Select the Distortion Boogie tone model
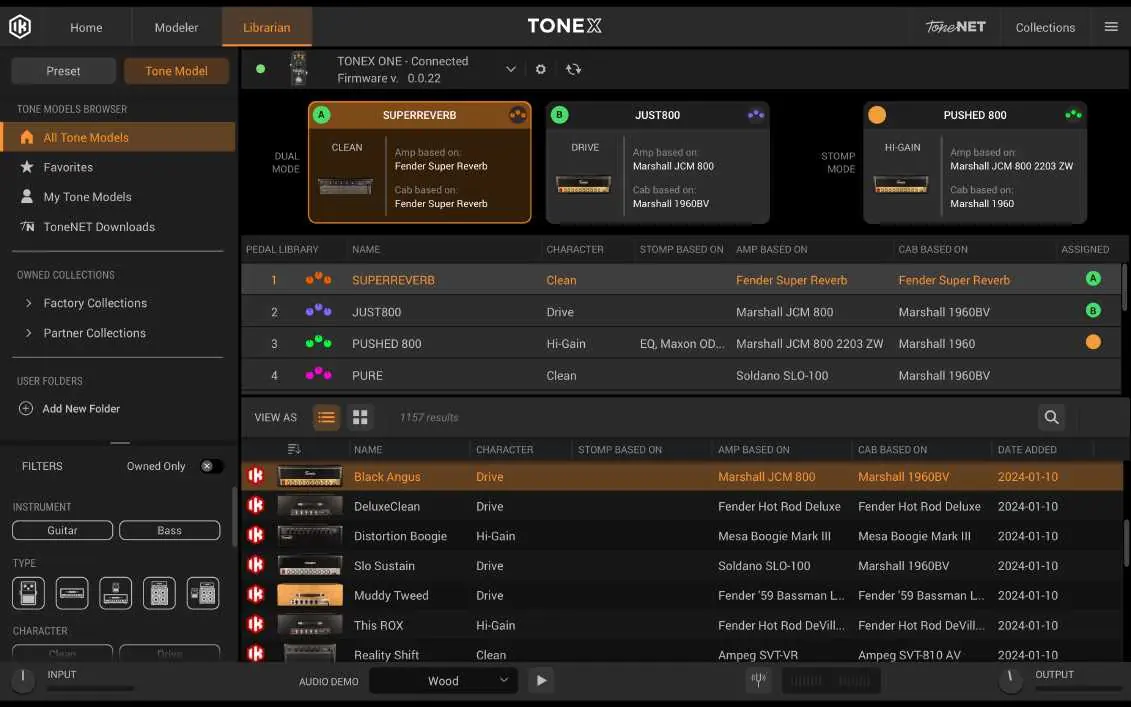Image resolution: width=1131 pixels, height=707 pixels. point(682,536)
